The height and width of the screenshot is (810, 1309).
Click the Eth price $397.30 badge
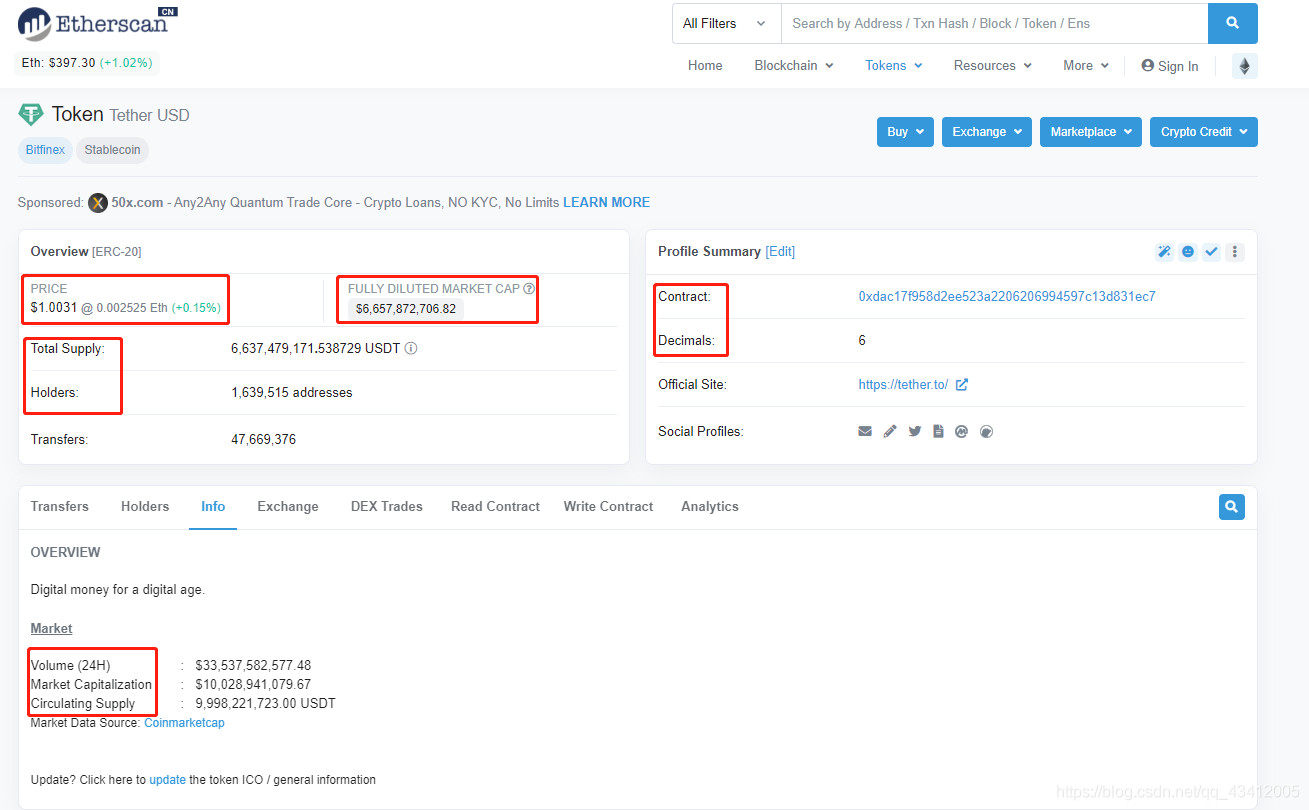87,63
